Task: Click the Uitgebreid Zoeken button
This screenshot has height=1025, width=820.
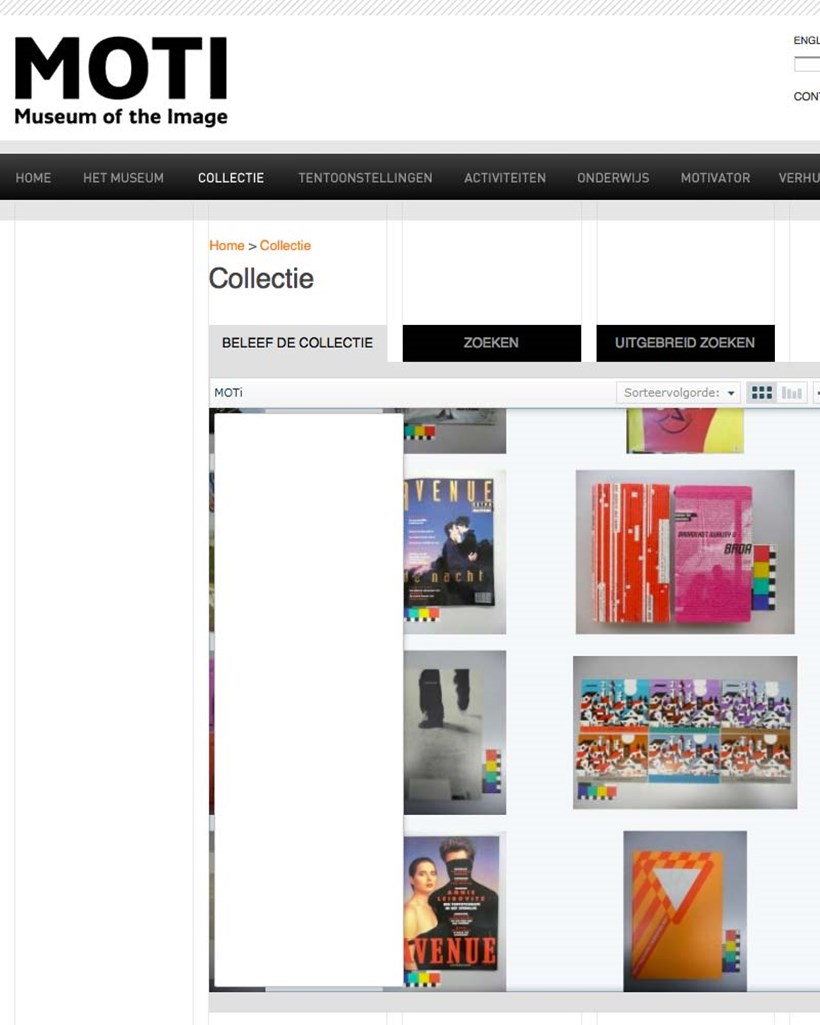Action: click(685, 343)
